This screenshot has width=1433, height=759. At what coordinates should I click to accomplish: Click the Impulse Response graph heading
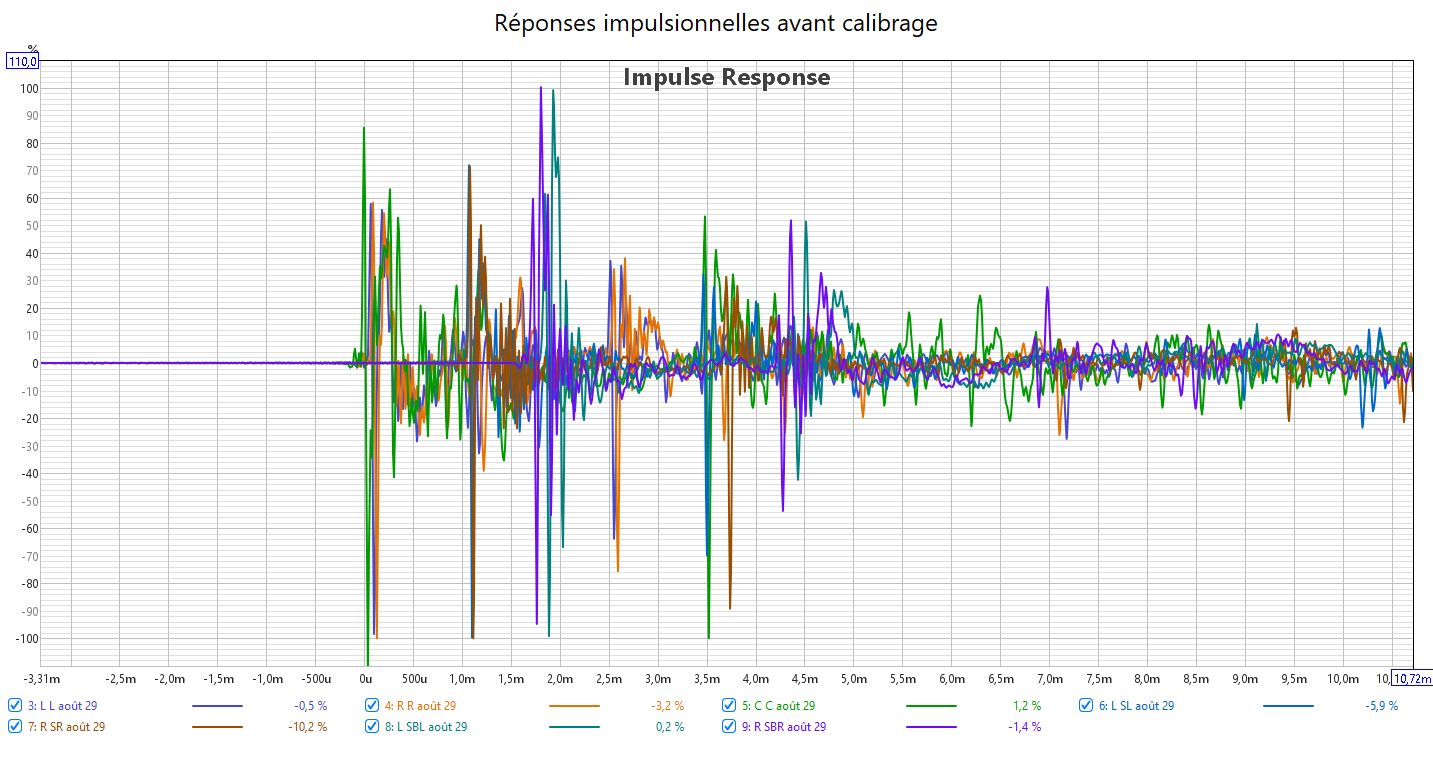point(726,77)
